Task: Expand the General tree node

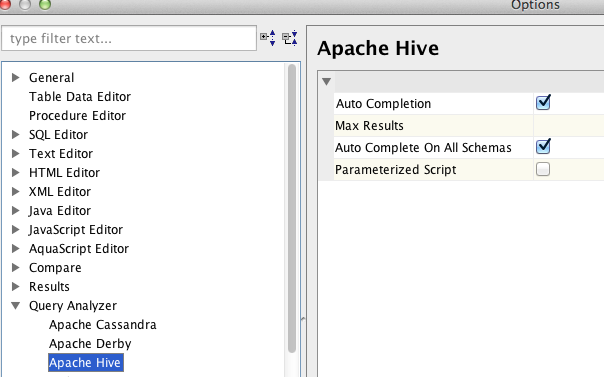Action: [15, 77]
